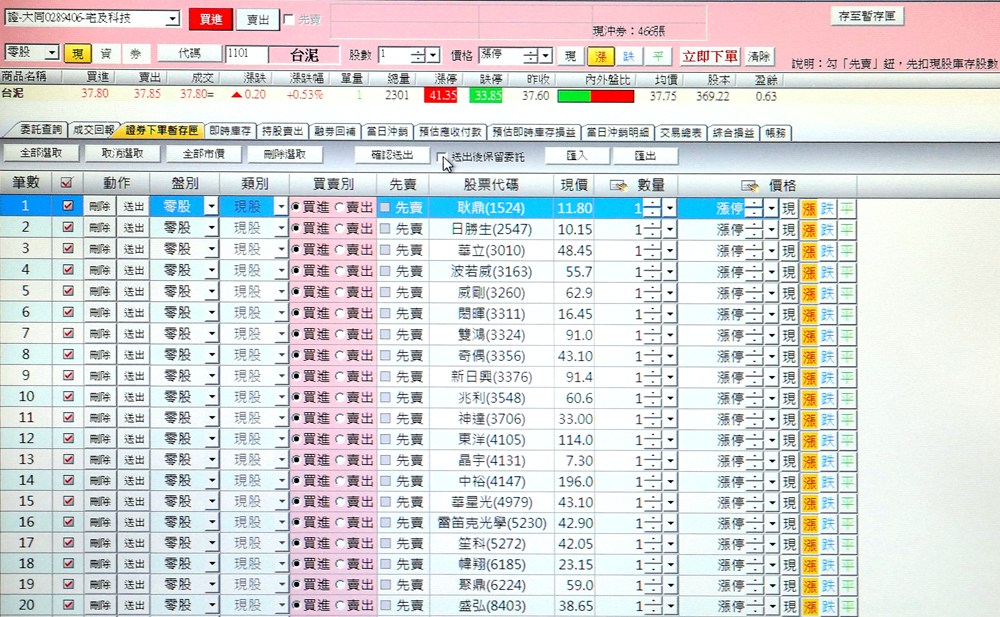Toggle the select-all checkbox in table header
The height and width of the screenshot is (617, 1000).
click(66, 183)
